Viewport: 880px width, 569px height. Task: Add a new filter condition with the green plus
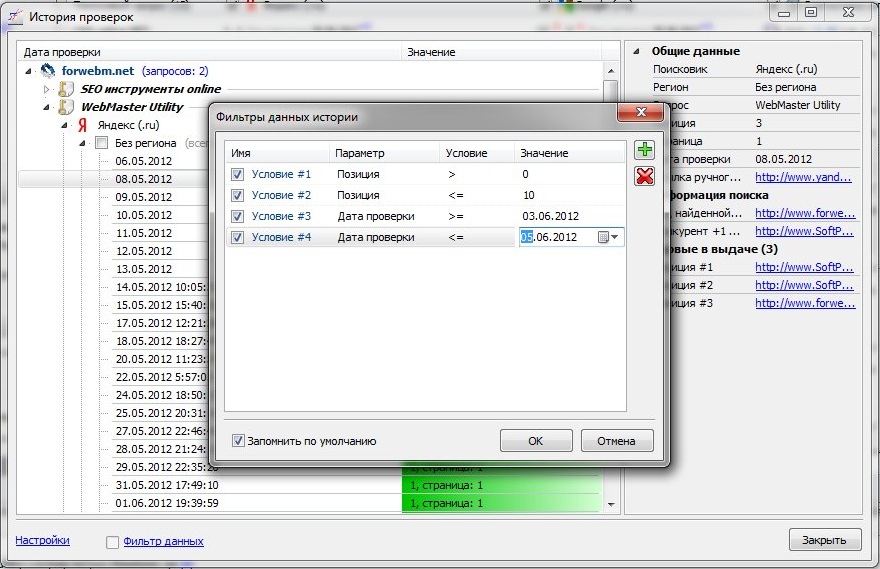click(645, 151)
